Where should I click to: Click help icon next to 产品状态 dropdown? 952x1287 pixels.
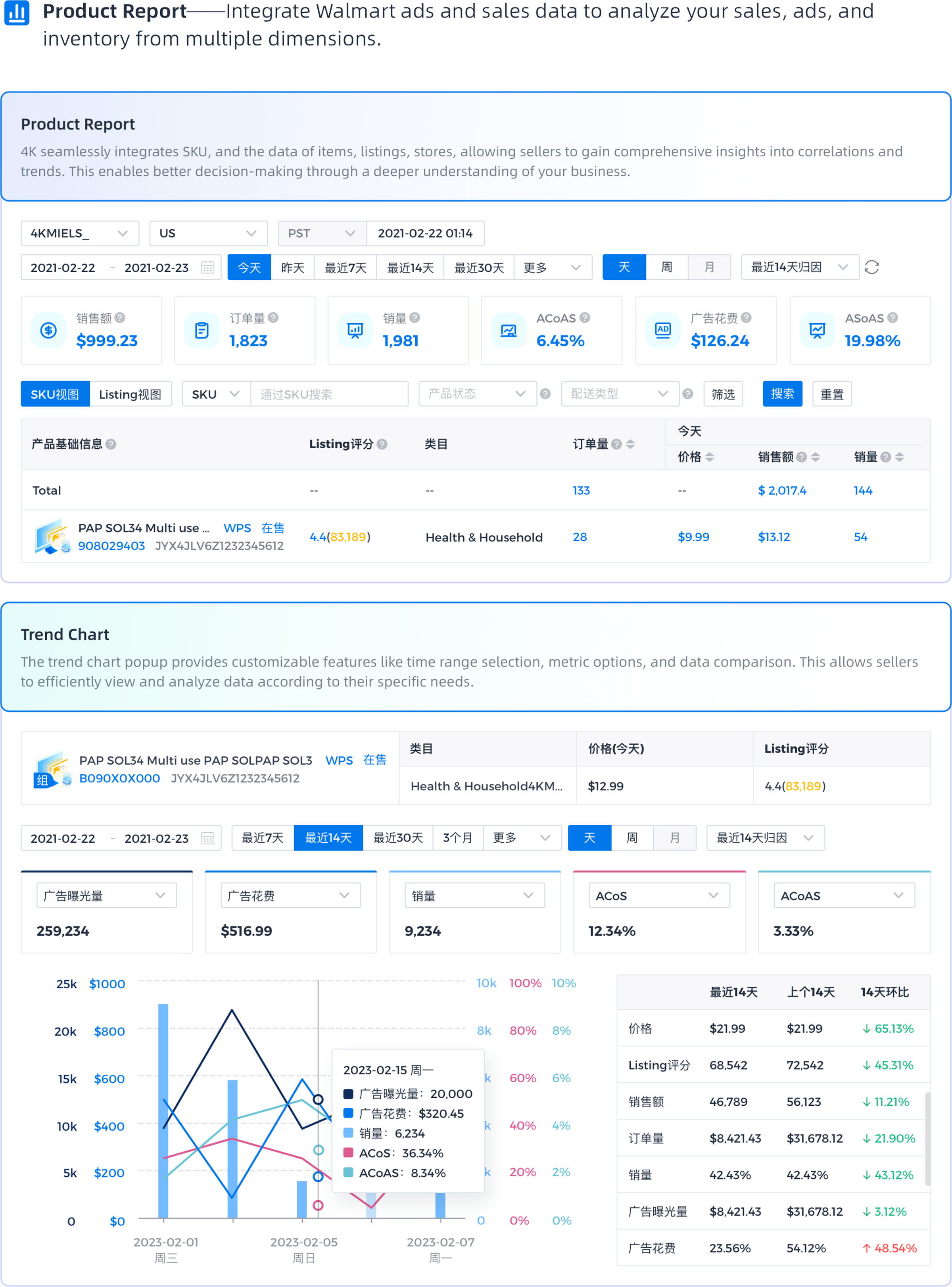pyautogui.click(x=545, y=394)
